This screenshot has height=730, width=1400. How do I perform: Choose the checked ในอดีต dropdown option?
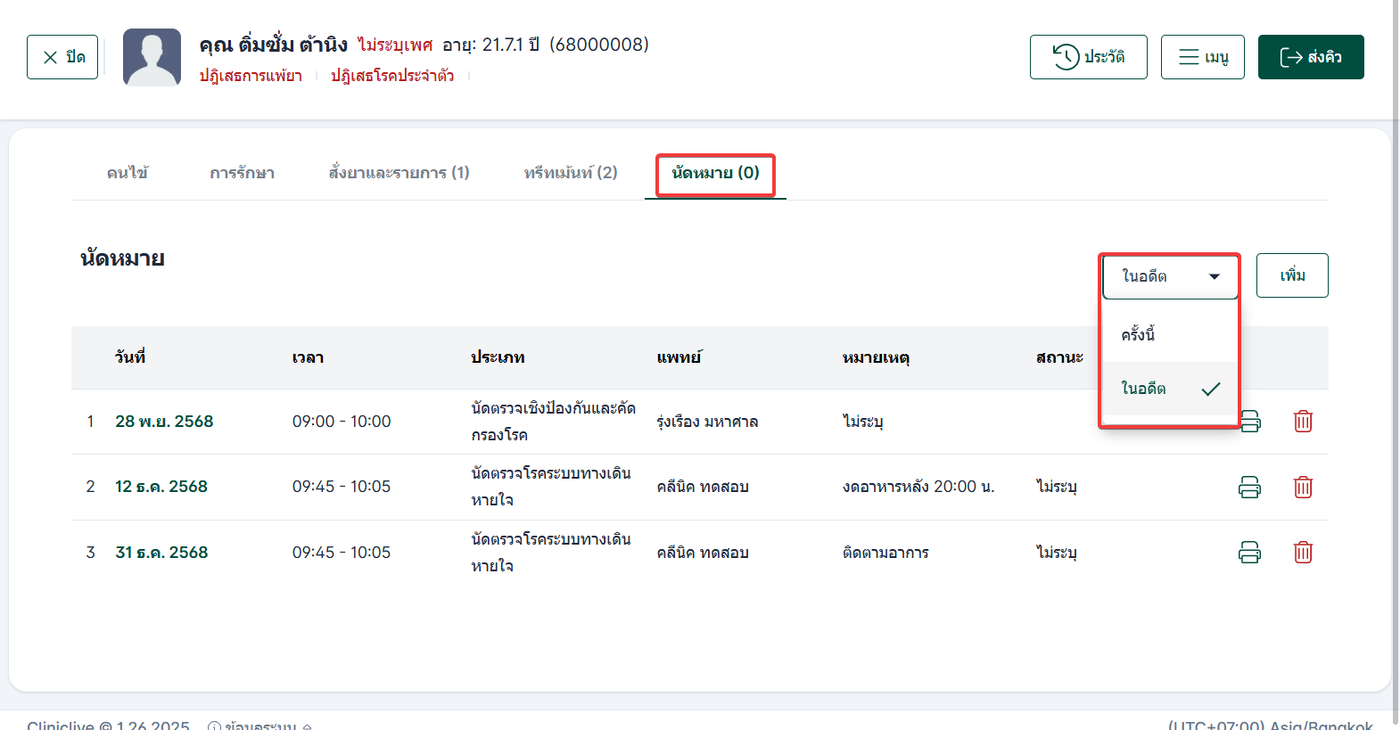click(1170, 389)
